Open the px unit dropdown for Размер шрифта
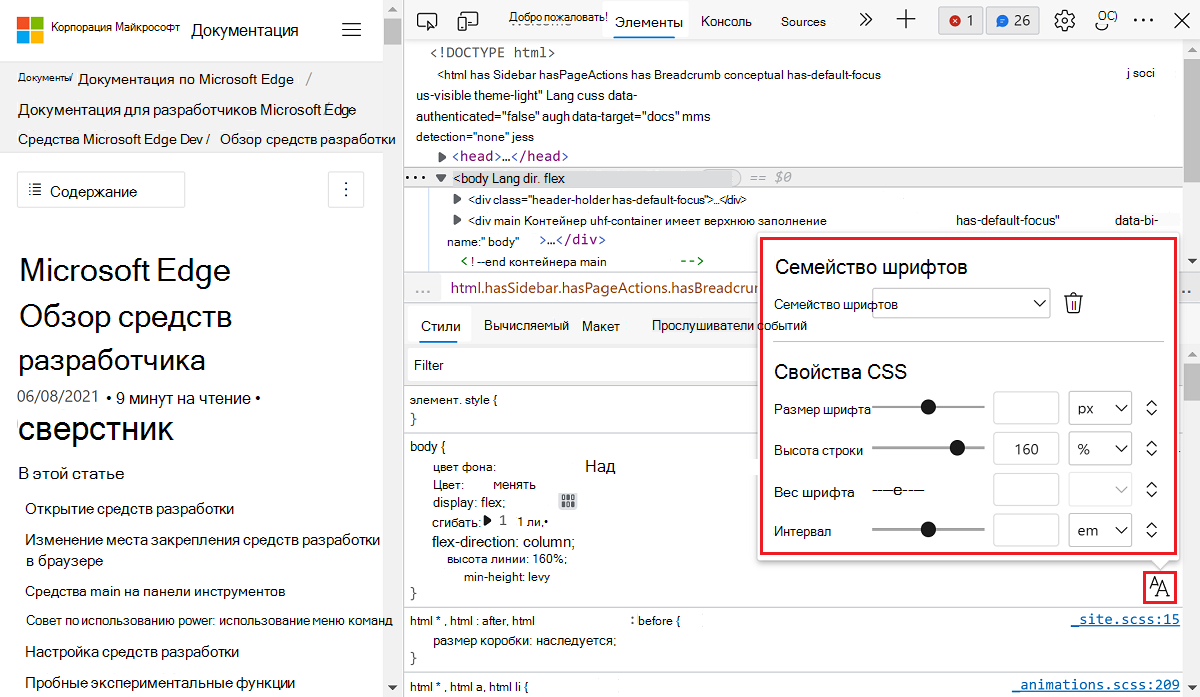The width and height of the screenshot is (1200, 697). point(1100,407)
